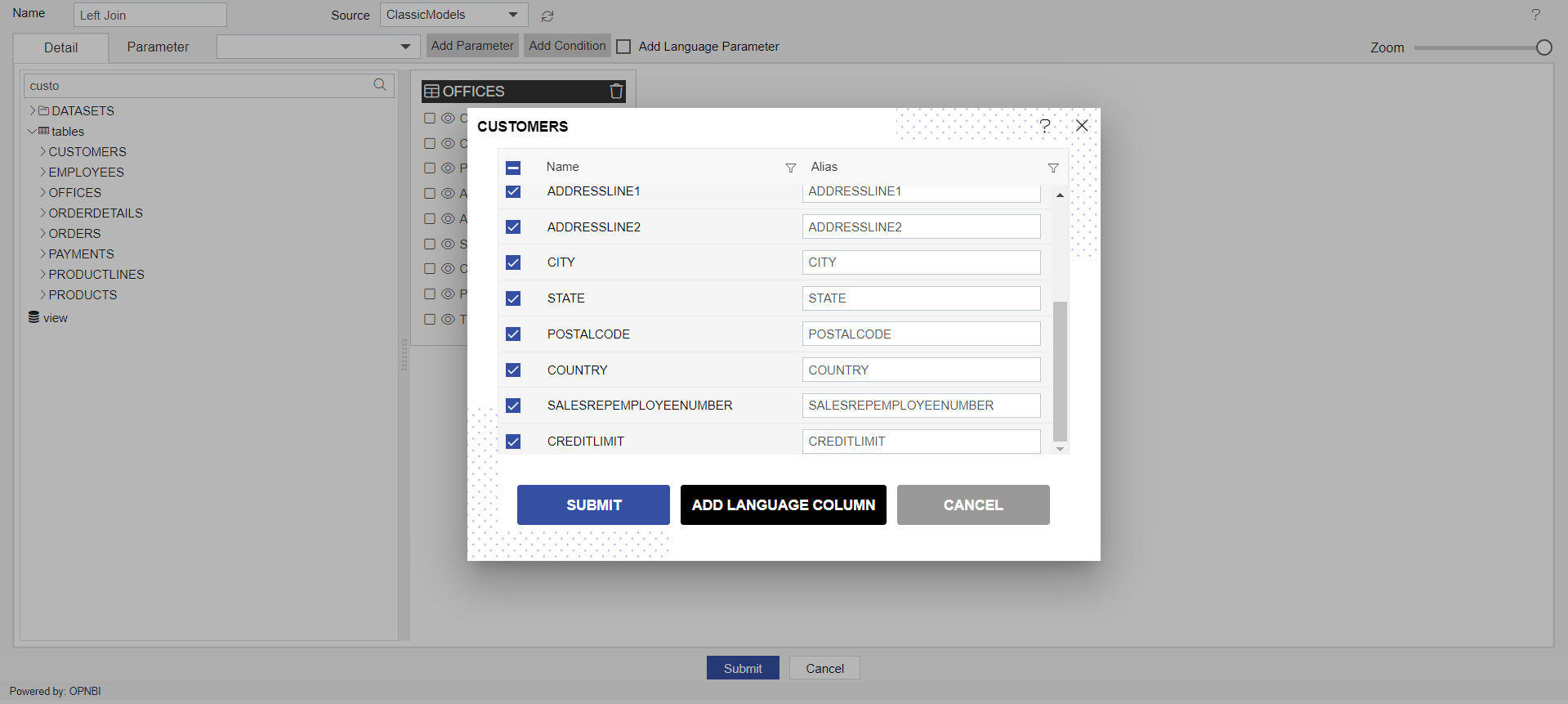1568x704 pixels.
Task: Expand the ORDERDETAILS table node
Action: coord(42,213)
